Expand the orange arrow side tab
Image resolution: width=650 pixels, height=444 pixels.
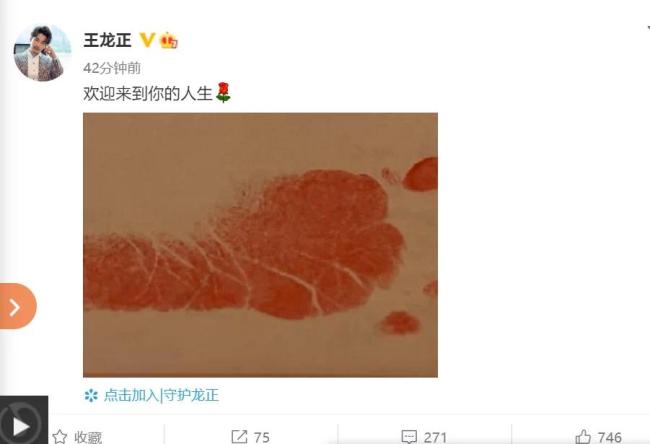17,306
